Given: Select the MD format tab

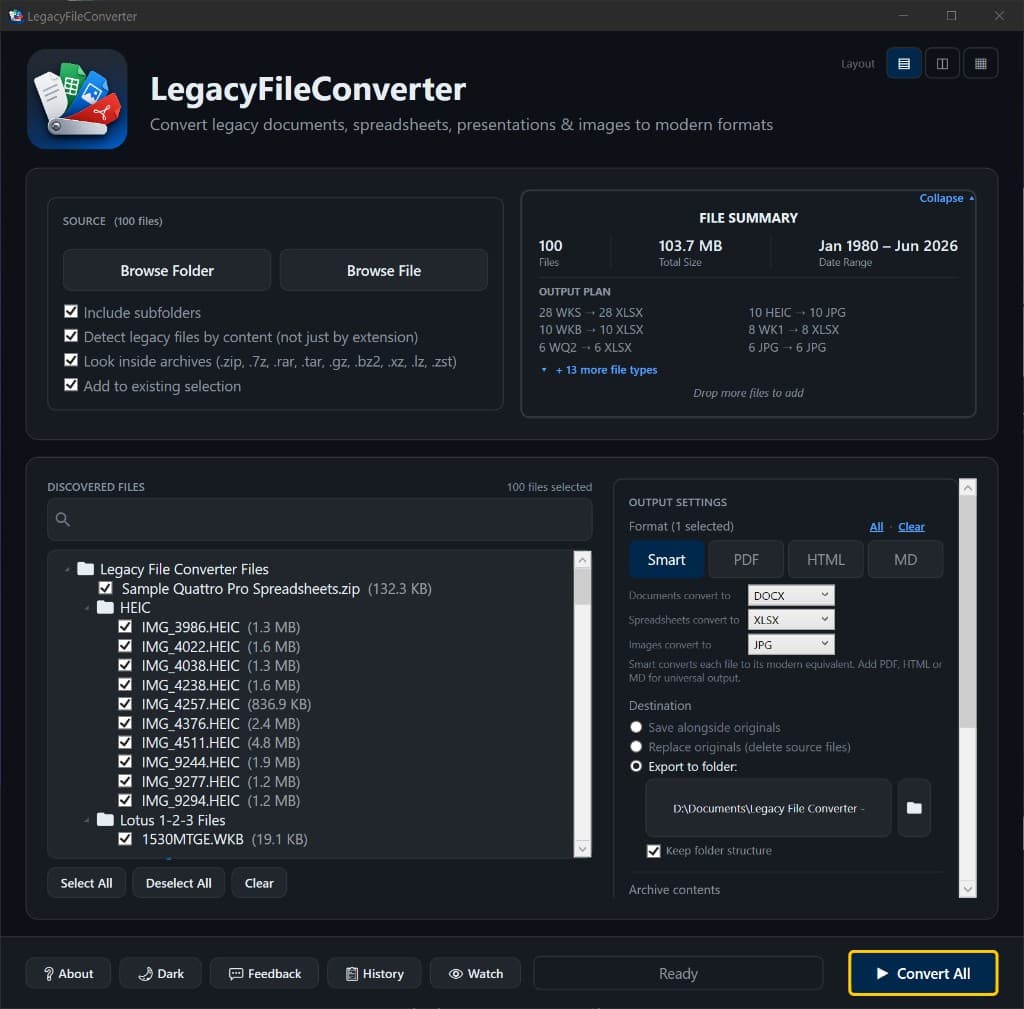Looking at the screenshot, I should click(905, 560).
